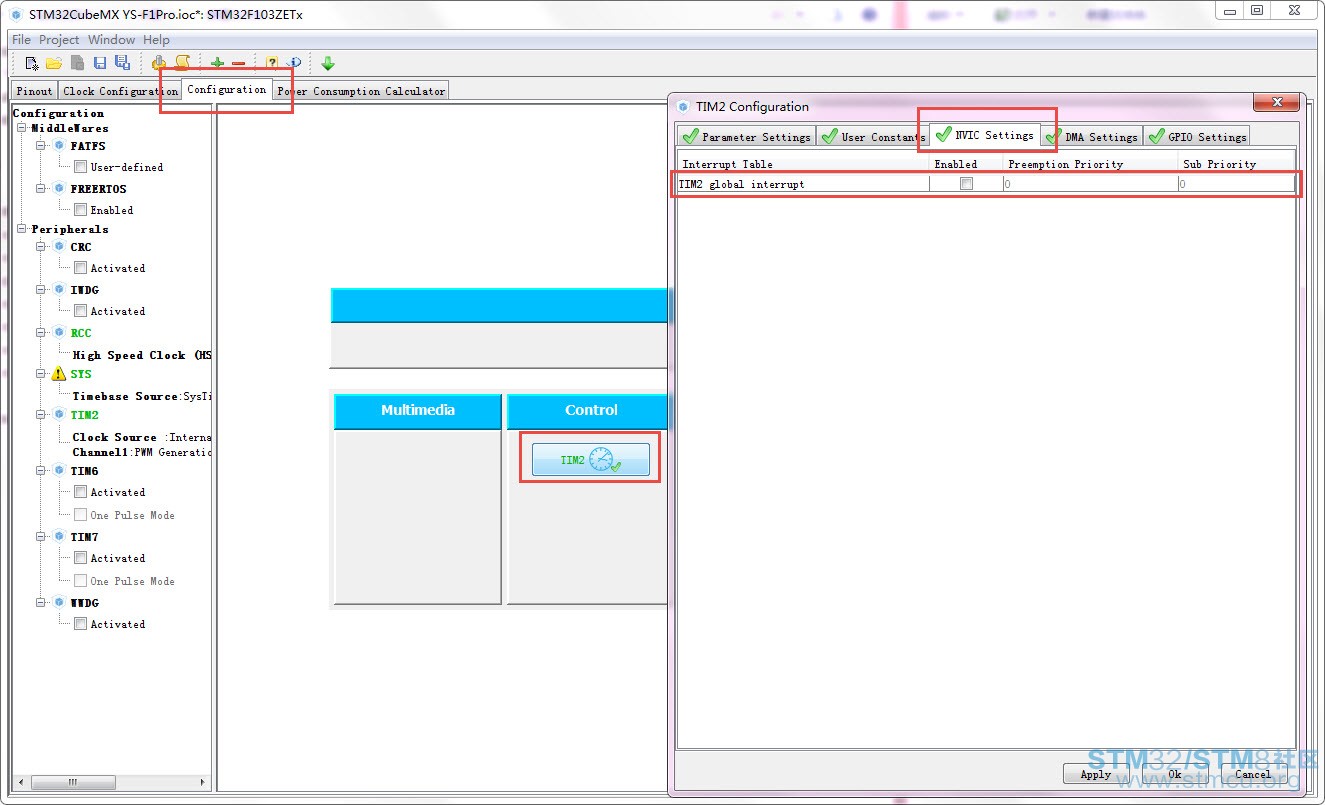The height and width of the screenshot is (805, 1325).
Task: Save the project with the floppy disk icon
Action: [x=100, y=63]
